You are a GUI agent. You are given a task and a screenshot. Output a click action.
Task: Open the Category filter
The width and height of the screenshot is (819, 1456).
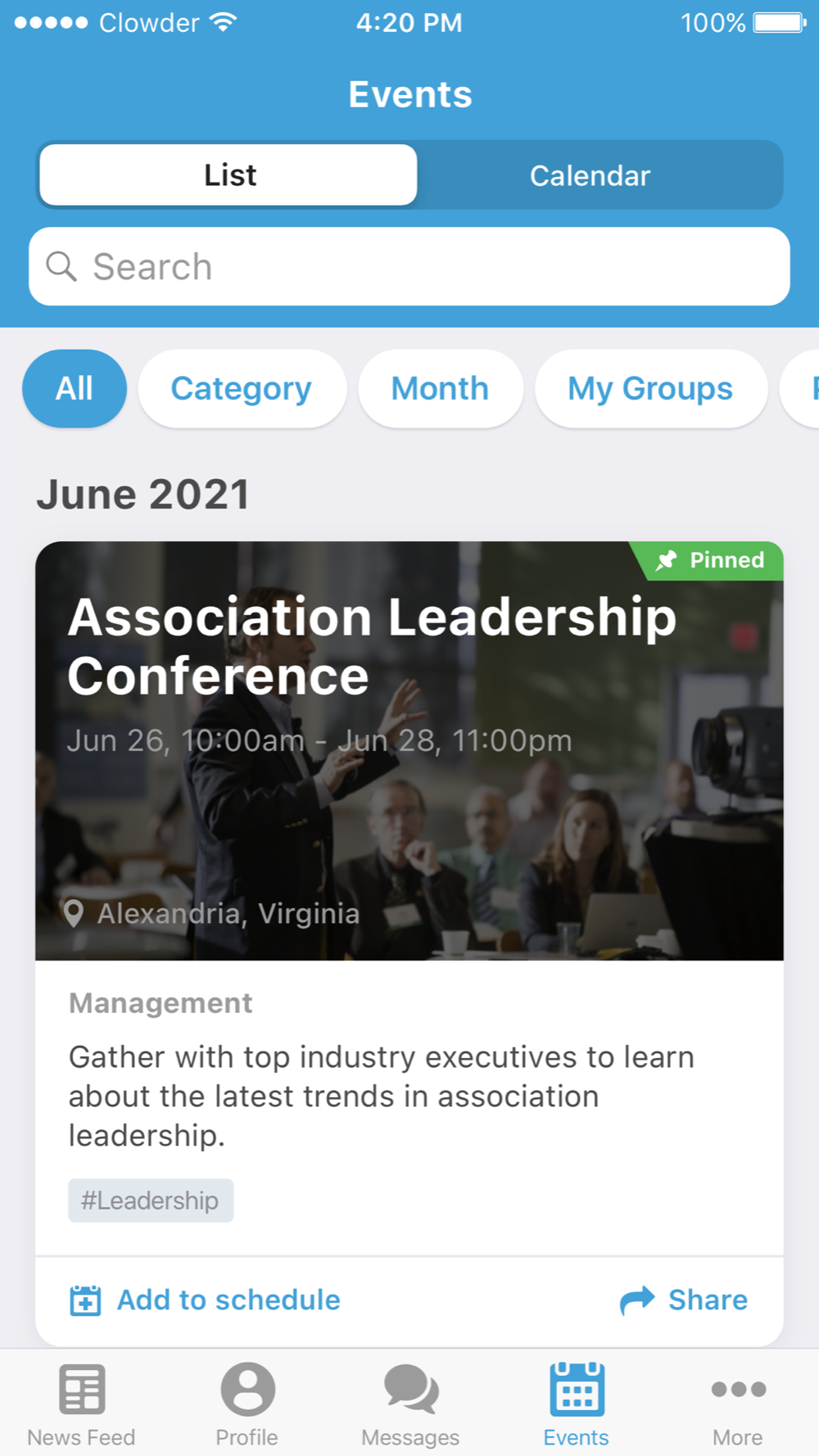pos(242,388)
